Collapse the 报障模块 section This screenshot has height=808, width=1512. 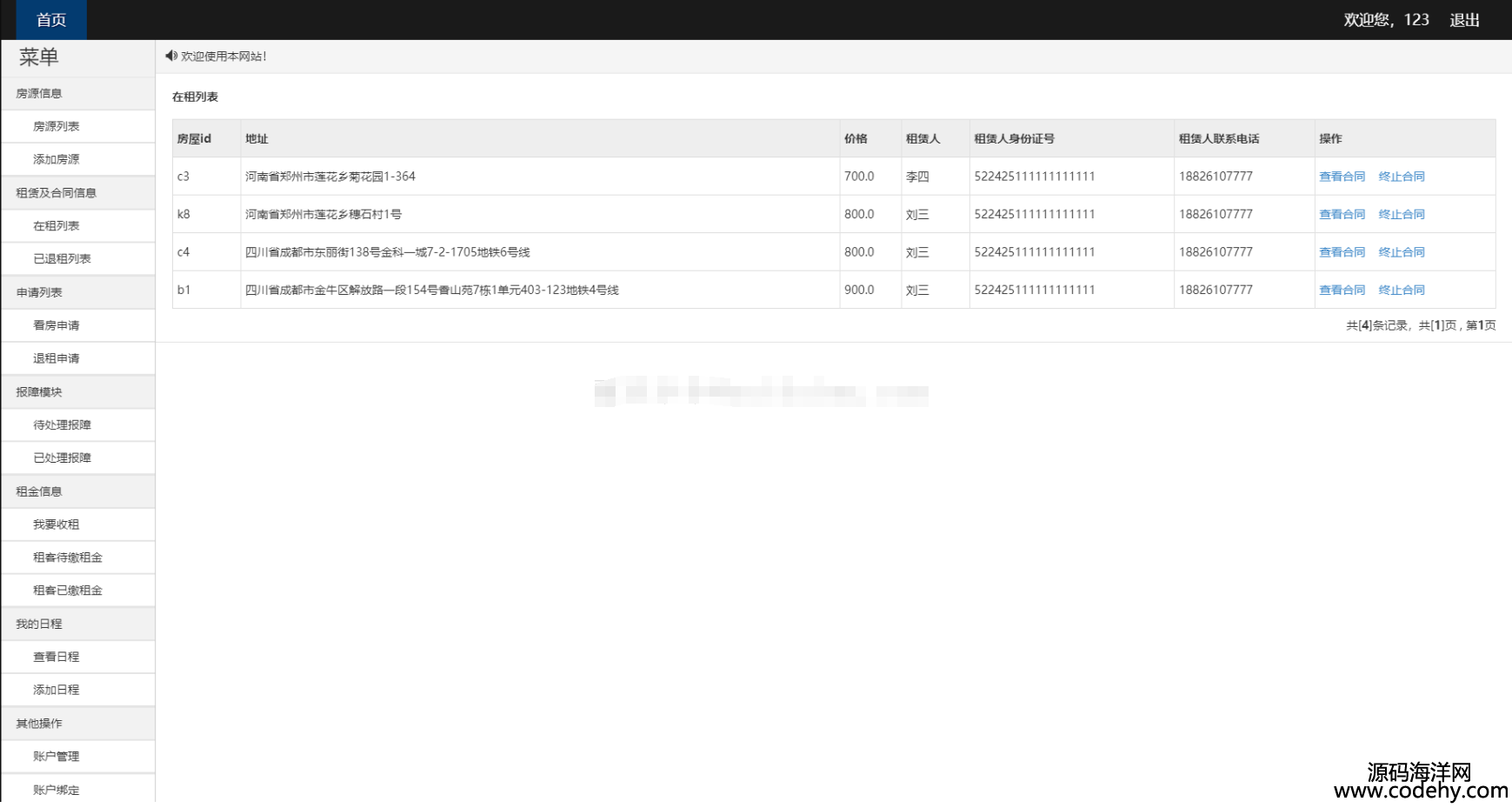coord(78,392)
